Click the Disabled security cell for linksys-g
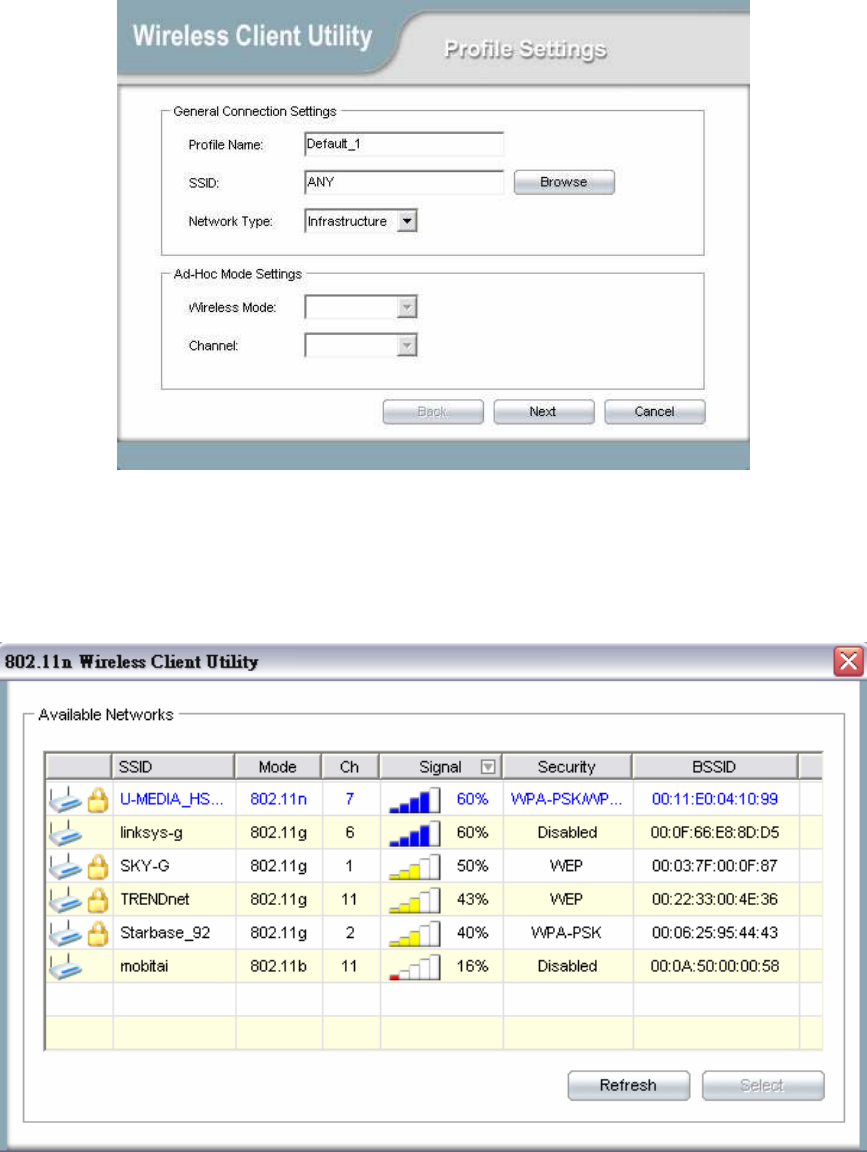Viewport: 867px width, 1152px height. 567,833
